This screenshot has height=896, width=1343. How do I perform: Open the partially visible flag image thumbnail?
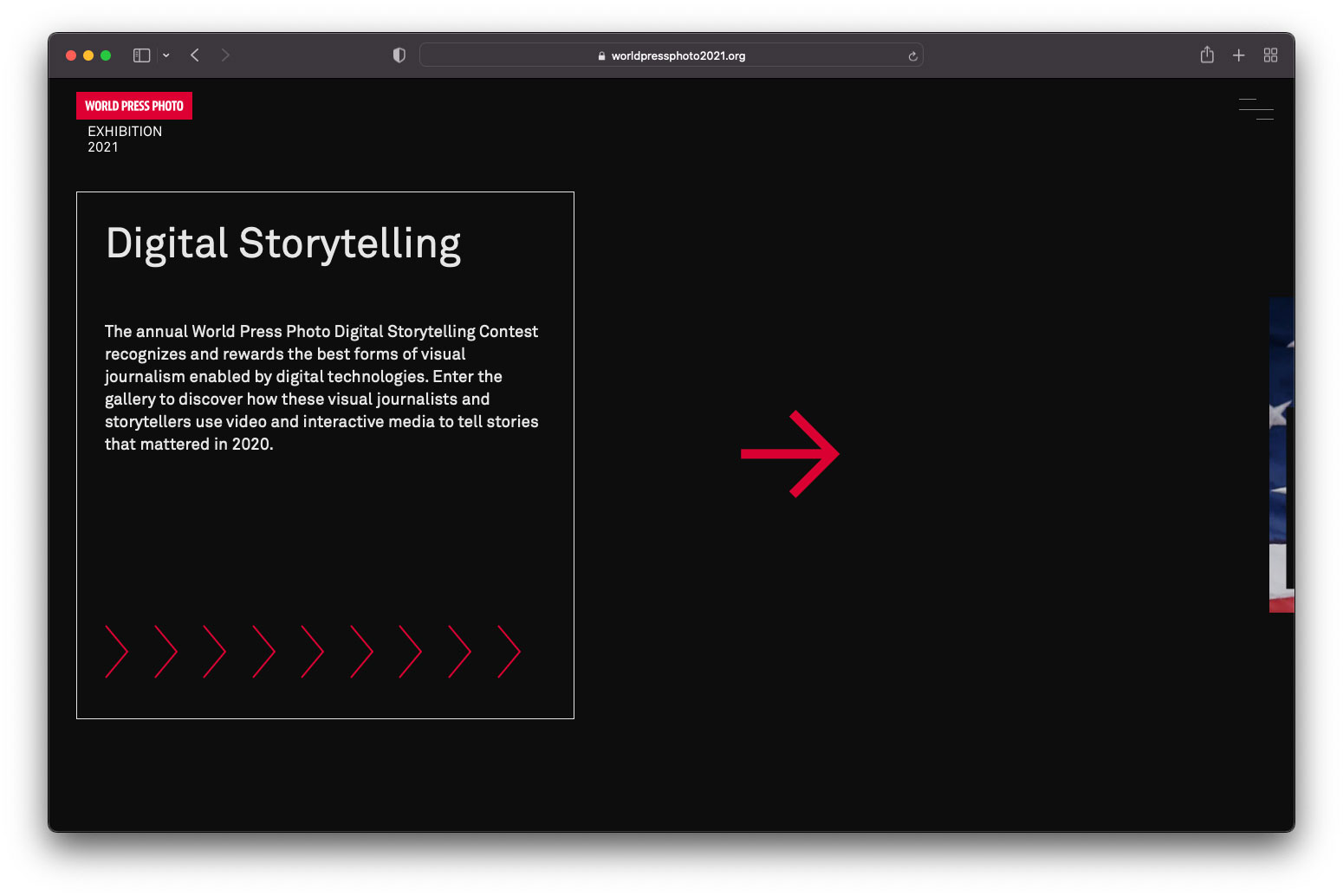[1281, 455]
